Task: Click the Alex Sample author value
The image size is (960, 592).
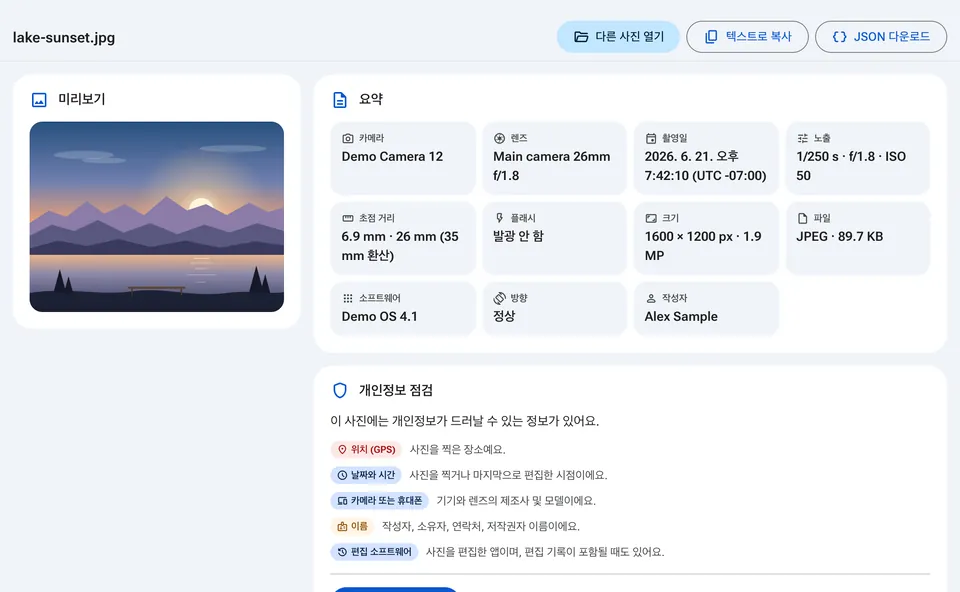Action: click(681, 317)
